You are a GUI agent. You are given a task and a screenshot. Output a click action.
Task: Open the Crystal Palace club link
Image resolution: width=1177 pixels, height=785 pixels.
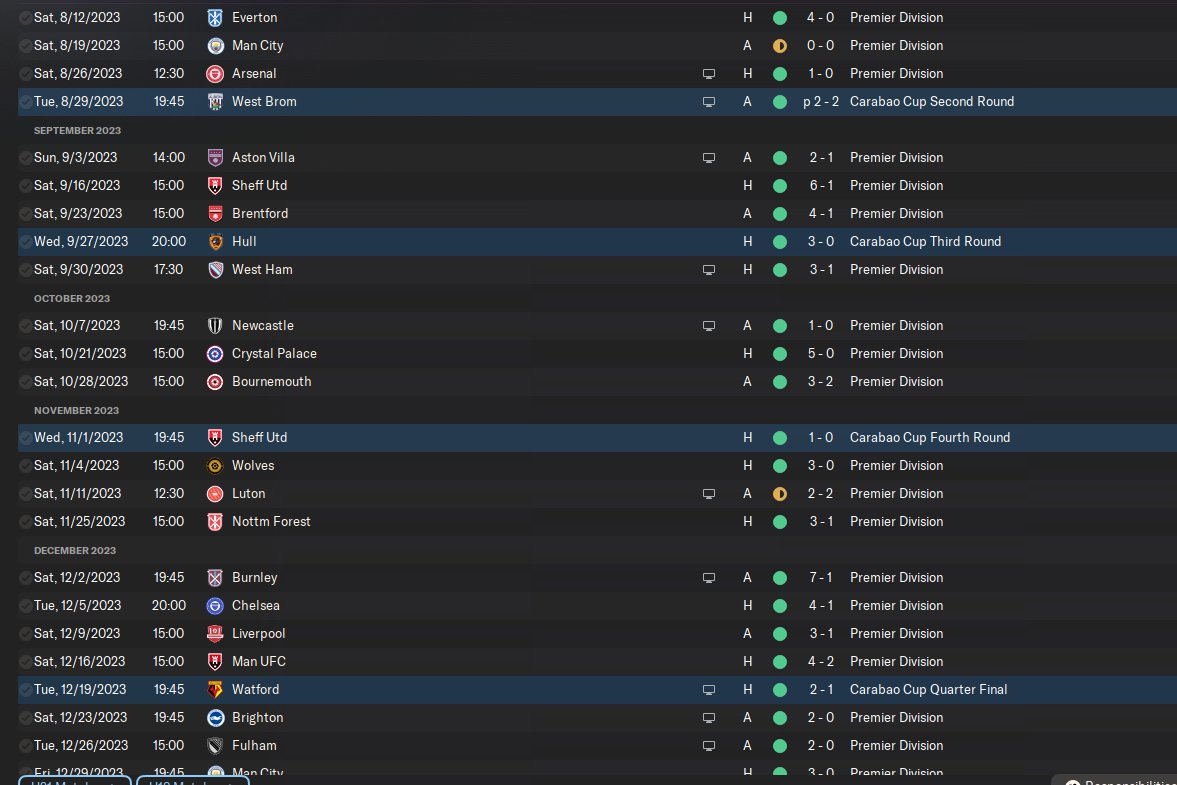click(274, 353)
